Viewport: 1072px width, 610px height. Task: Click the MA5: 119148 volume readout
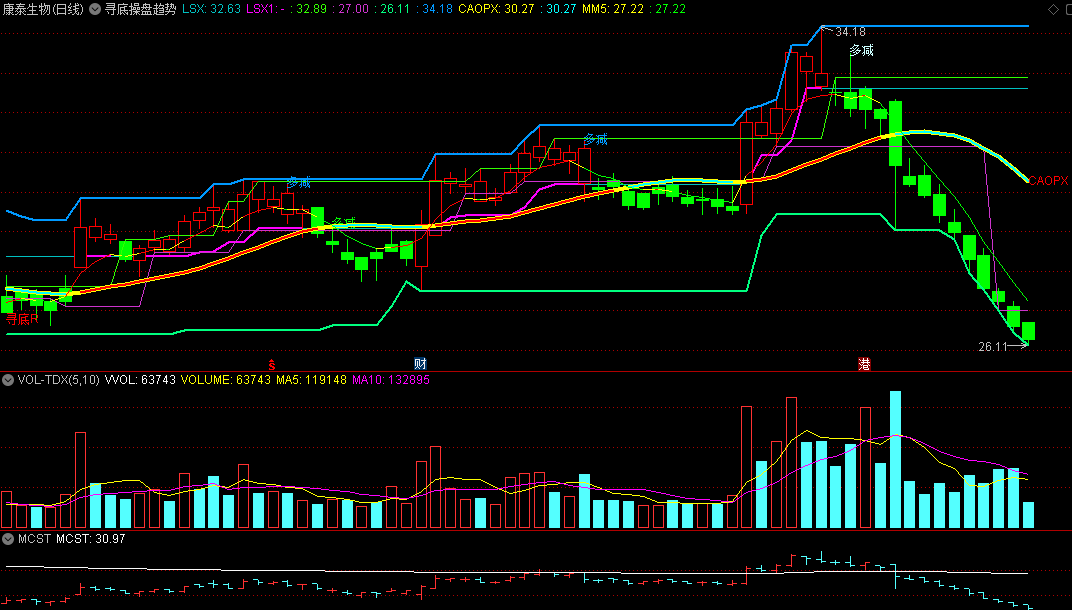tap(311, 380)
